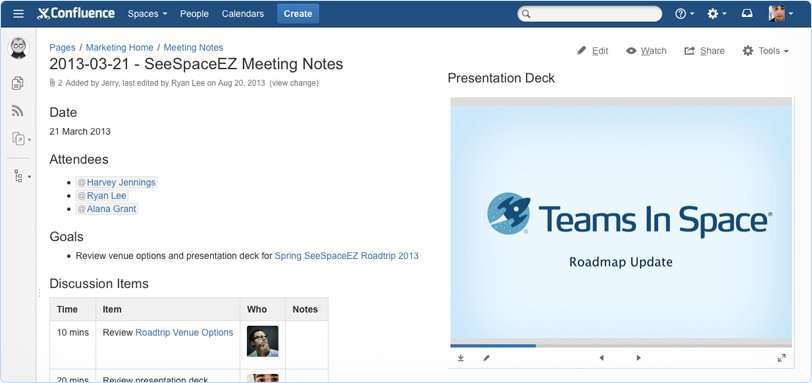Expand the Spaces dropdown menu
This screenshot has width=812, height=383.
(148, 14)
